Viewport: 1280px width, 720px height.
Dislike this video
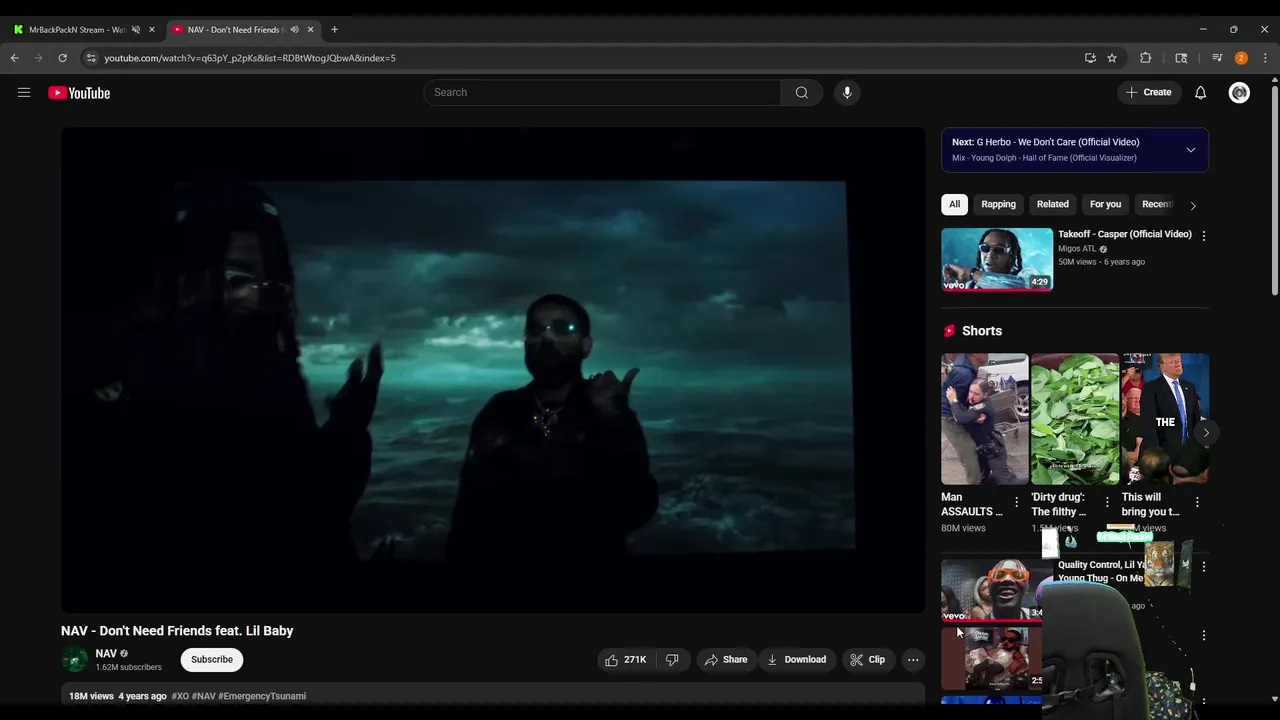672,659
